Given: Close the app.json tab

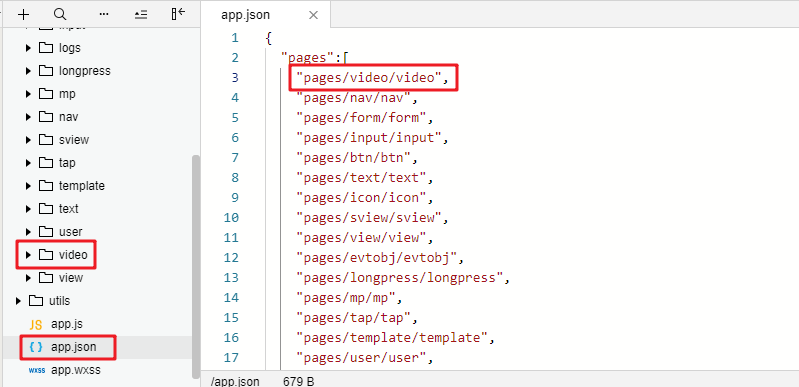Looking at the screenshot, I should coord(313,15).
